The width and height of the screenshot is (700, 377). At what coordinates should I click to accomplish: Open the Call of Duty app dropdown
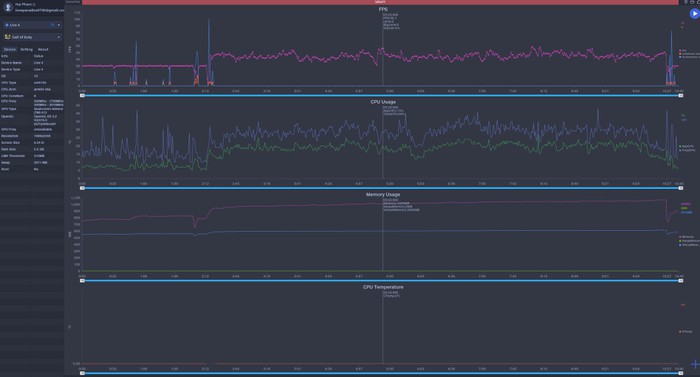32,37
